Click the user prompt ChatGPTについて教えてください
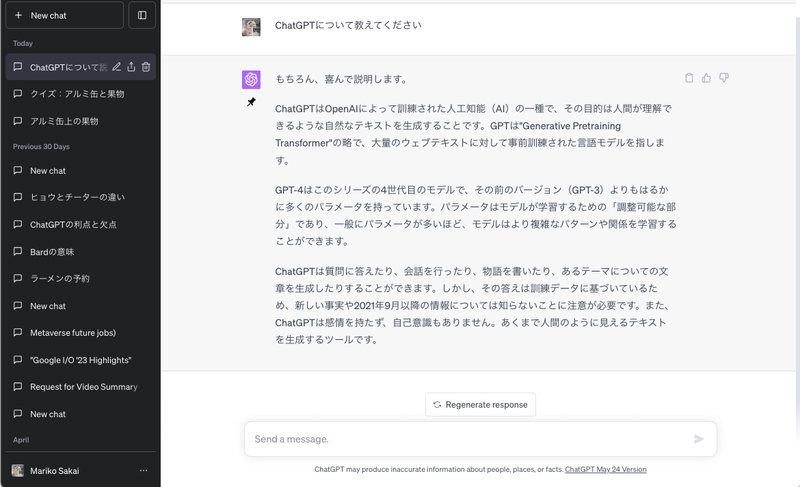The width and height of the screenshot is (800, 487). [348, 25]
